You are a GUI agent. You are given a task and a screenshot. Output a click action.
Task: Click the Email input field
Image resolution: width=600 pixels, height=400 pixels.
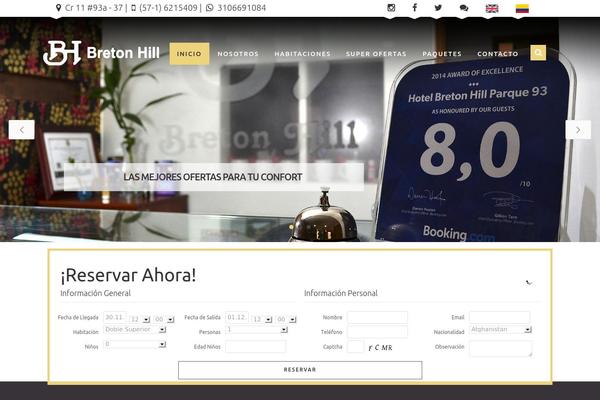tap(499, 317)
